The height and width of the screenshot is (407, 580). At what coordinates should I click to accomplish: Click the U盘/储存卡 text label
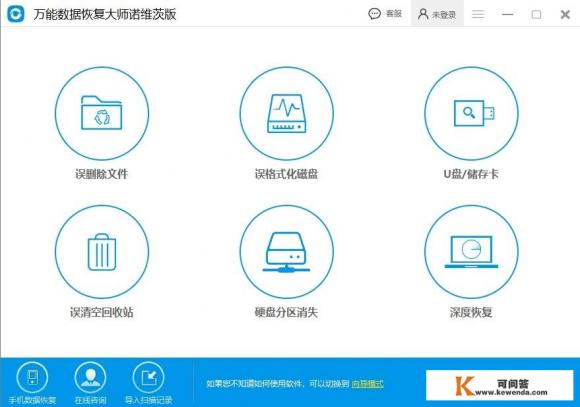click(471, 174)
